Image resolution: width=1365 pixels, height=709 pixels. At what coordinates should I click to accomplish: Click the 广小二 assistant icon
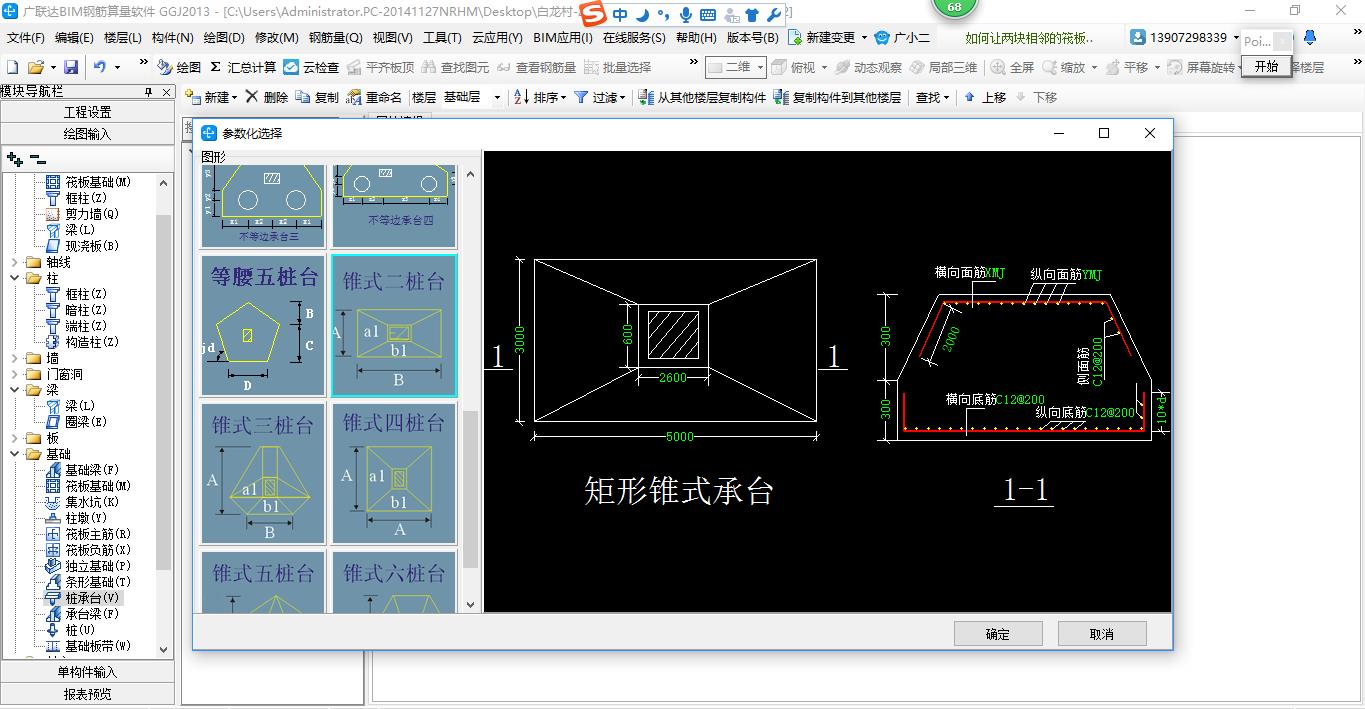882,38
